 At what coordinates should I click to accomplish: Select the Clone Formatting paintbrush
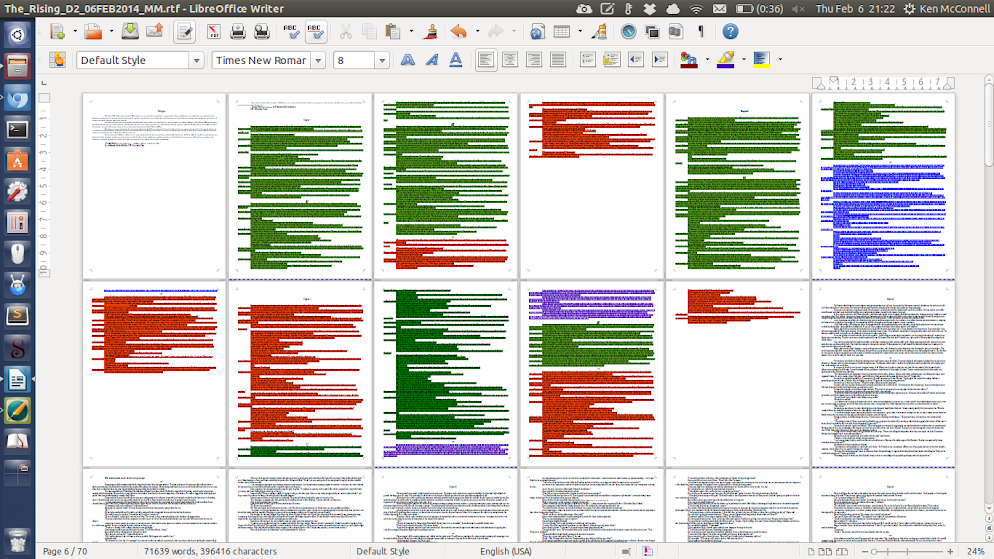coord(432,32)
